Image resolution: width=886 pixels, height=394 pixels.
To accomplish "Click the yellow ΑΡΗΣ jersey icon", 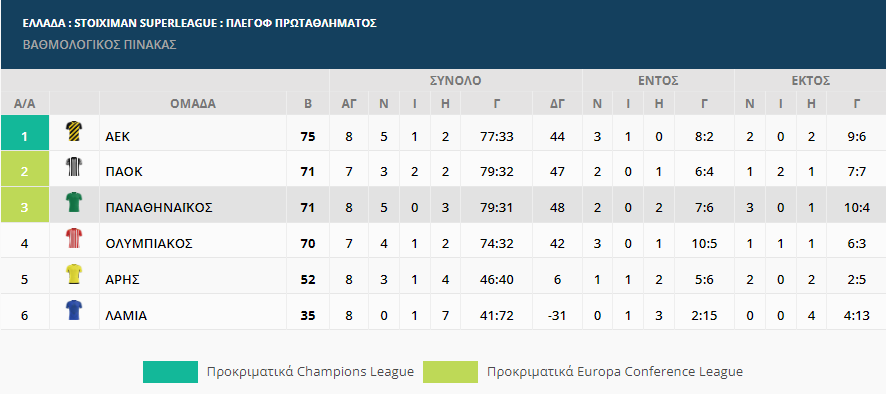I will [x=74, y=274].
